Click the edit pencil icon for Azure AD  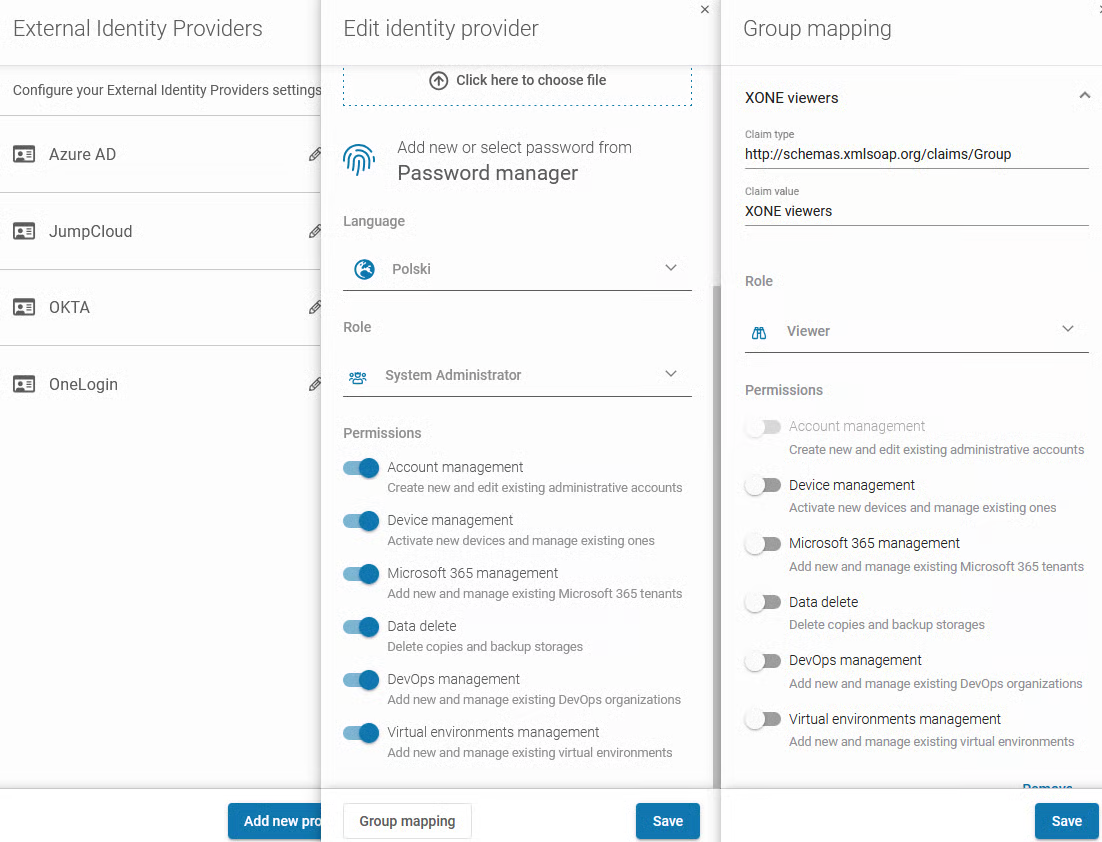[x=314, y=155]
